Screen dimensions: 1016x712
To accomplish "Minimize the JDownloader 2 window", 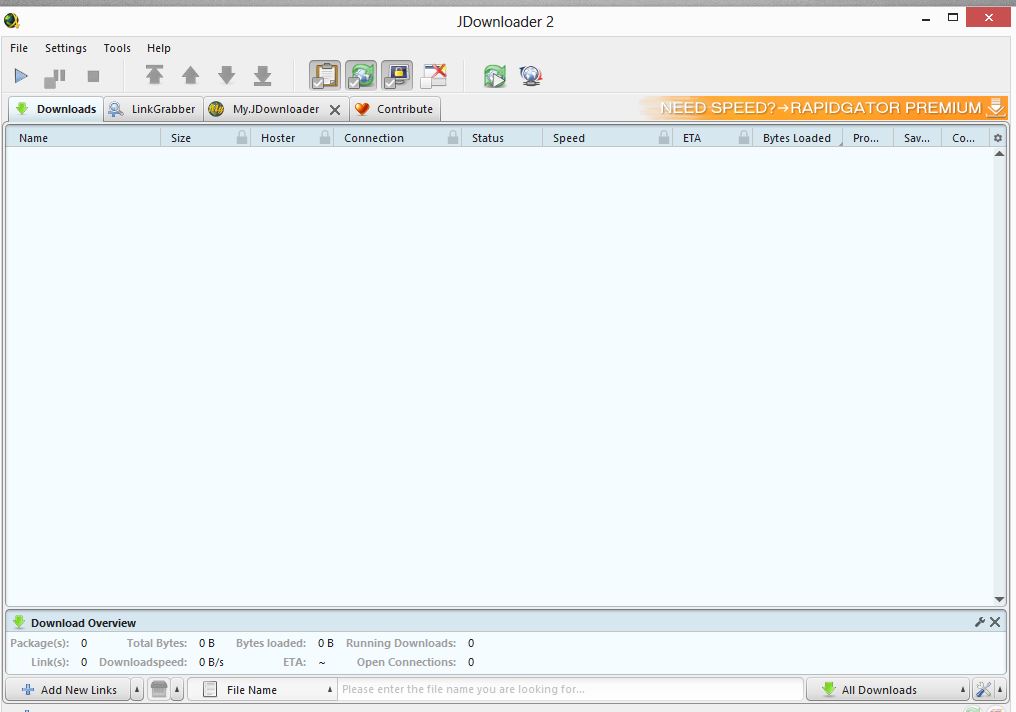I will pos(926,20).
